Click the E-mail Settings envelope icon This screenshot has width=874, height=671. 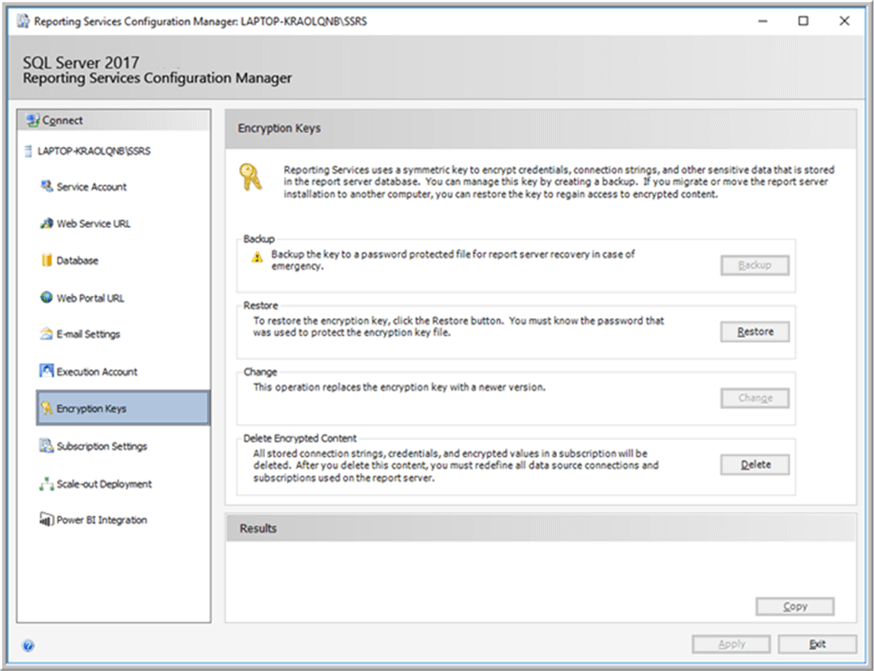[47, 334]
